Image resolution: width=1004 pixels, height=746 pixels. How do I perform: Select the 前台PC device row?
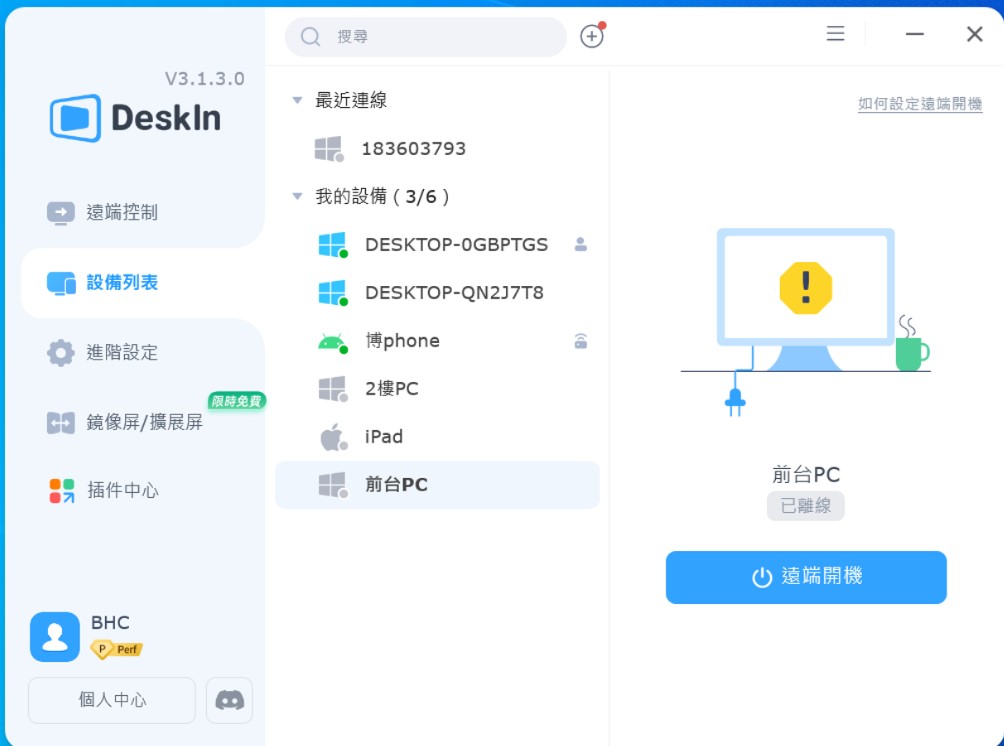click(x=437, y=485)
